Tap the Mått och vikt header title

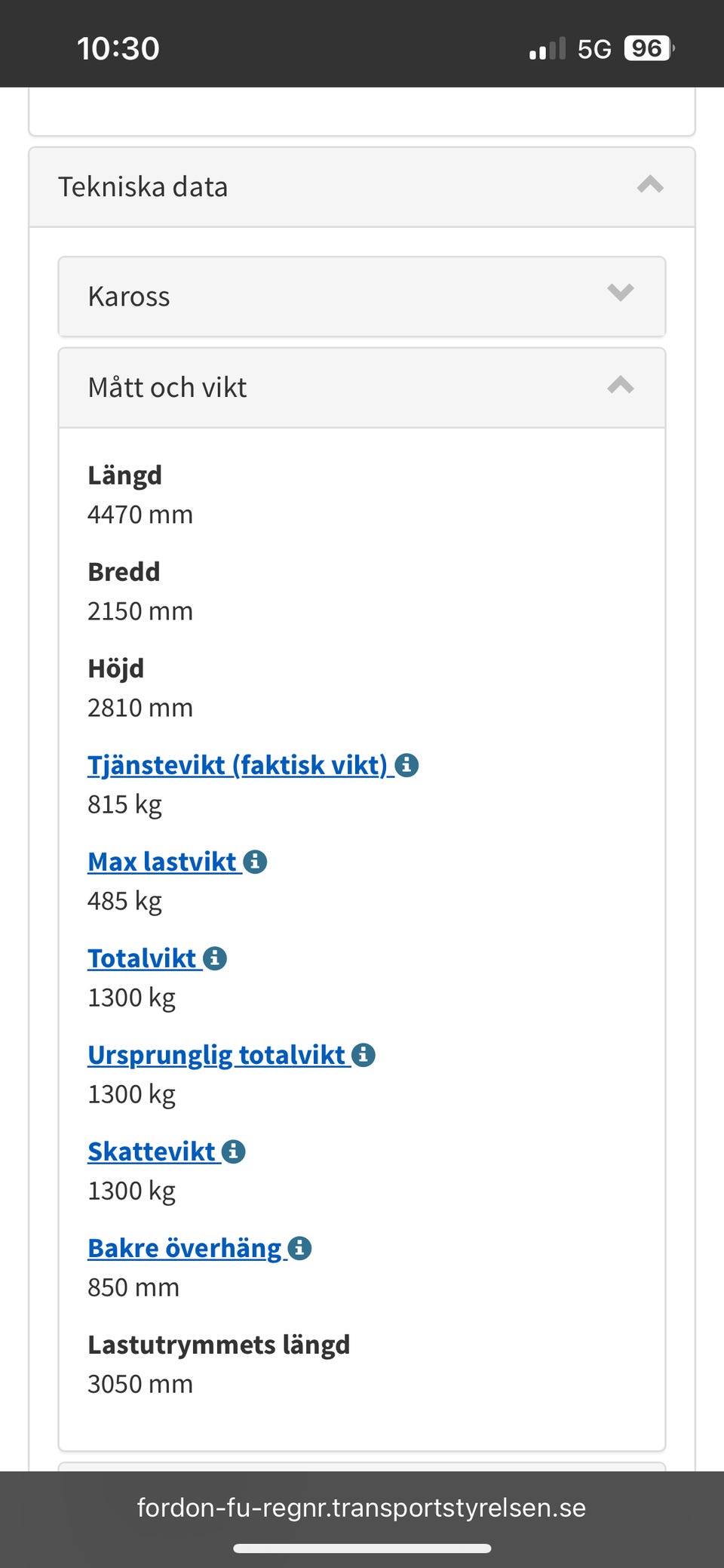click(x=167, y=388)
